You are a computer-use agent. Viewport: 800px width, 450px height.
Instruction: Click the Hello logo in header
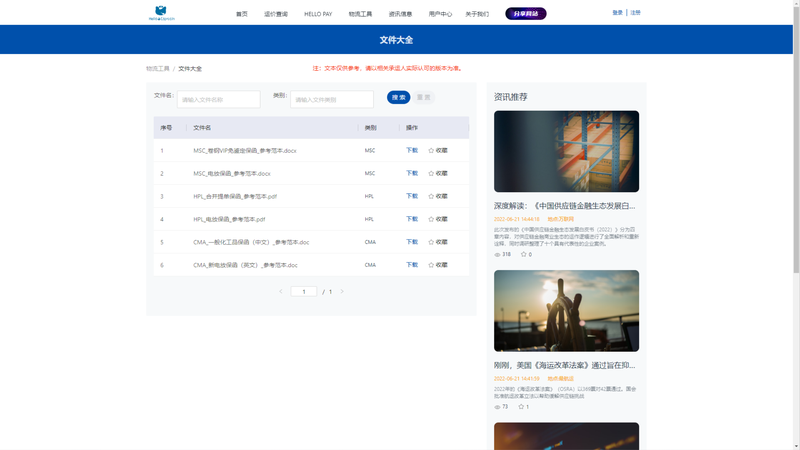(161, 13)
